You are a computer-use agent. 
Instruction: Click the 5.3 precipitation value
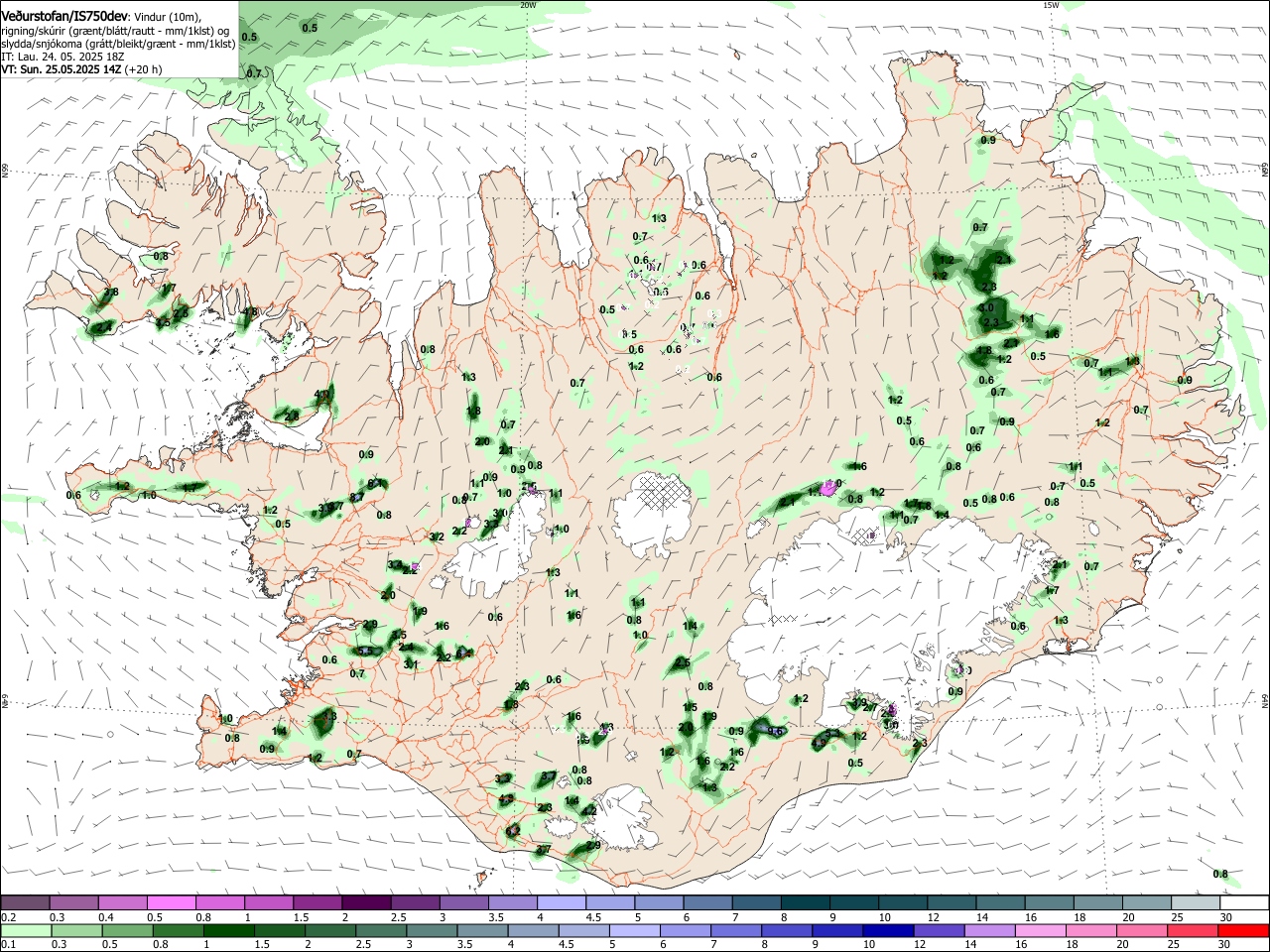[832, 733]
